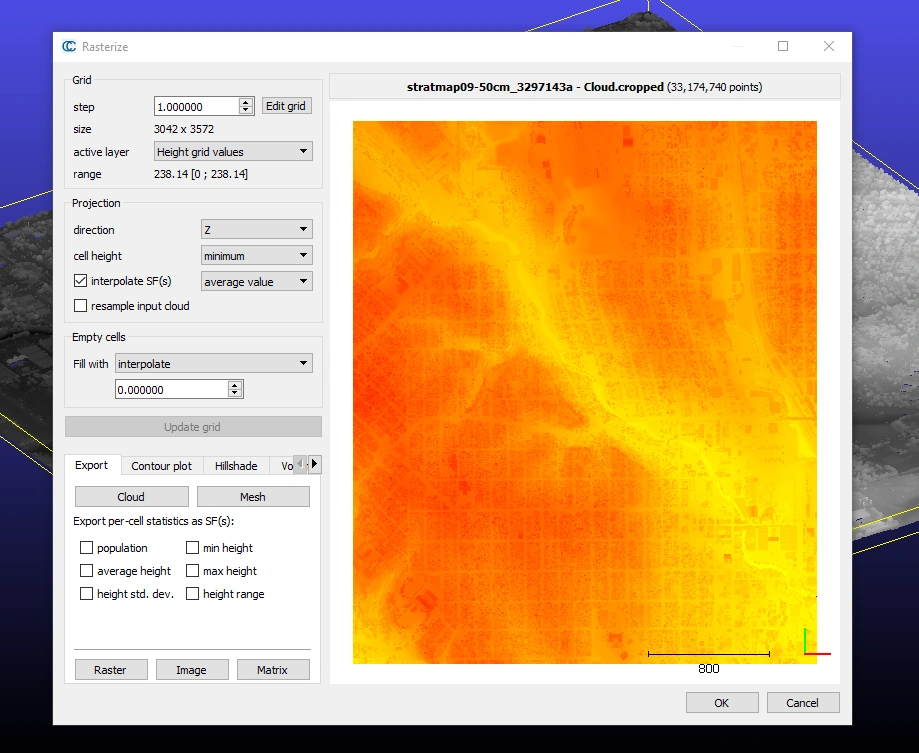919x753 pixels.
Task: Click the height raster preview image
Action: point(584,392)
